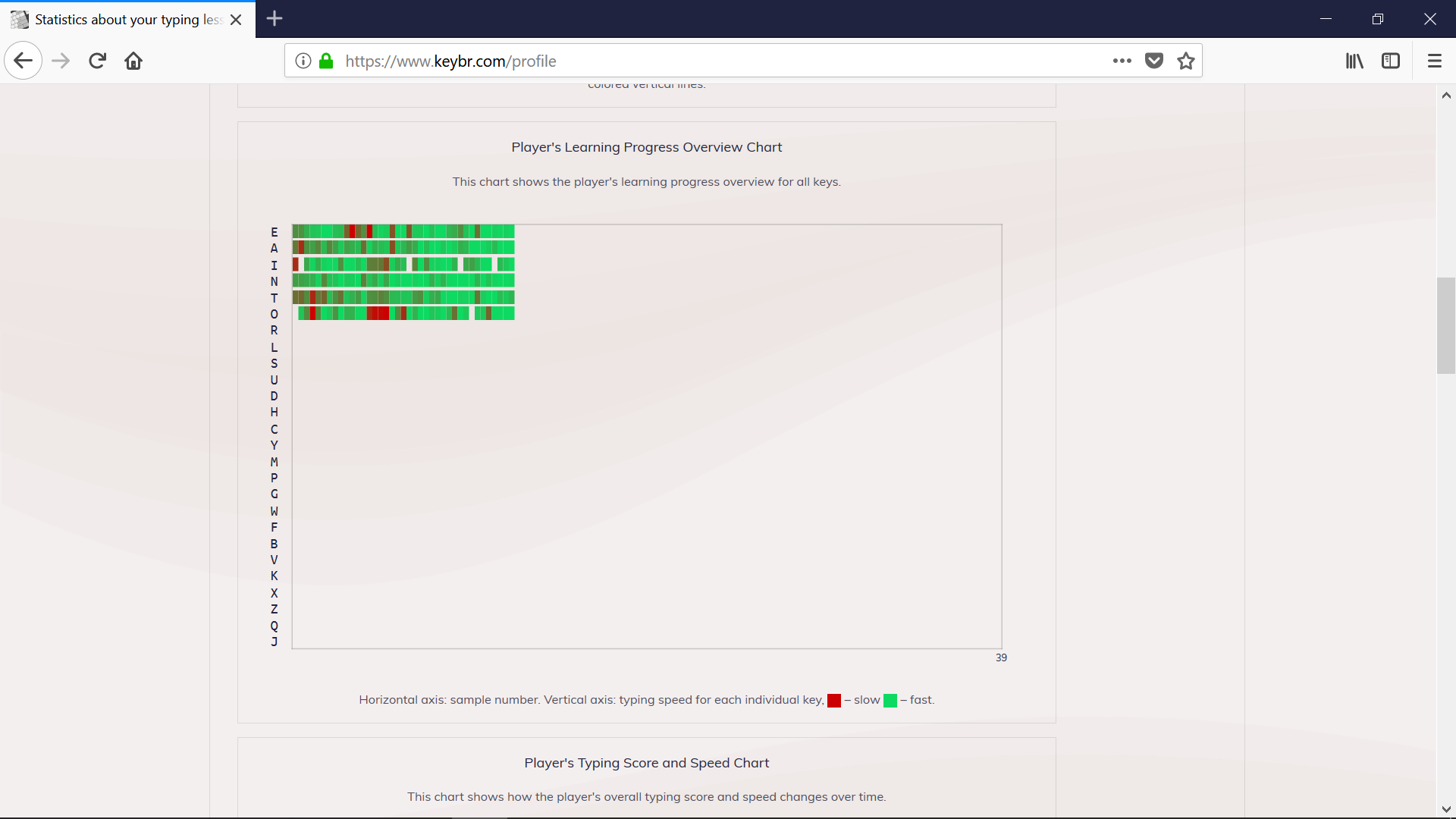Click the site information icon
1456x819 pixels.
point(303,61)
